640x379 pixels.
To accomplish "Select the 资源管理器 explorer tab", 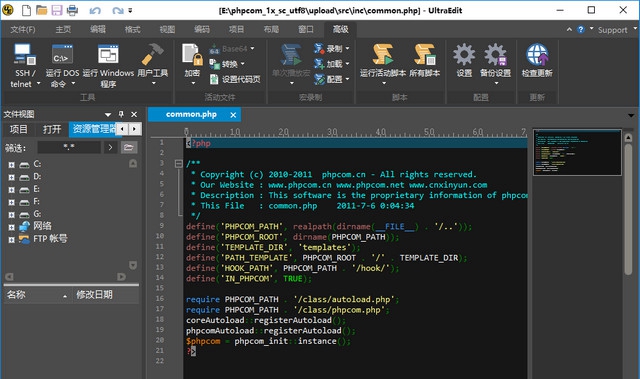I will coord(93,129).
